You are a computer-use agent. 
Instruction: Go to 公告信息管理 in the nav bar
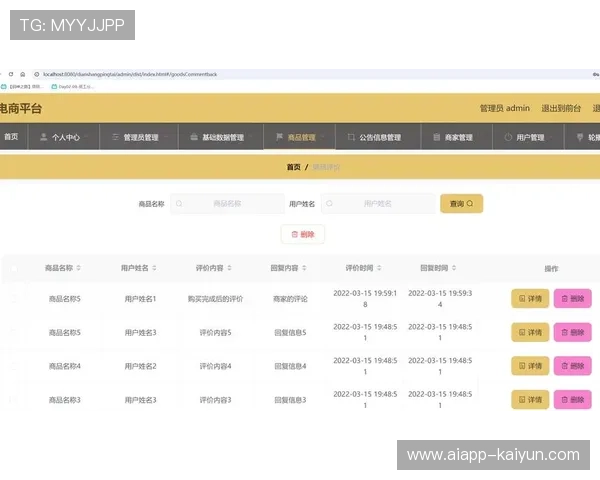point(378,137)
